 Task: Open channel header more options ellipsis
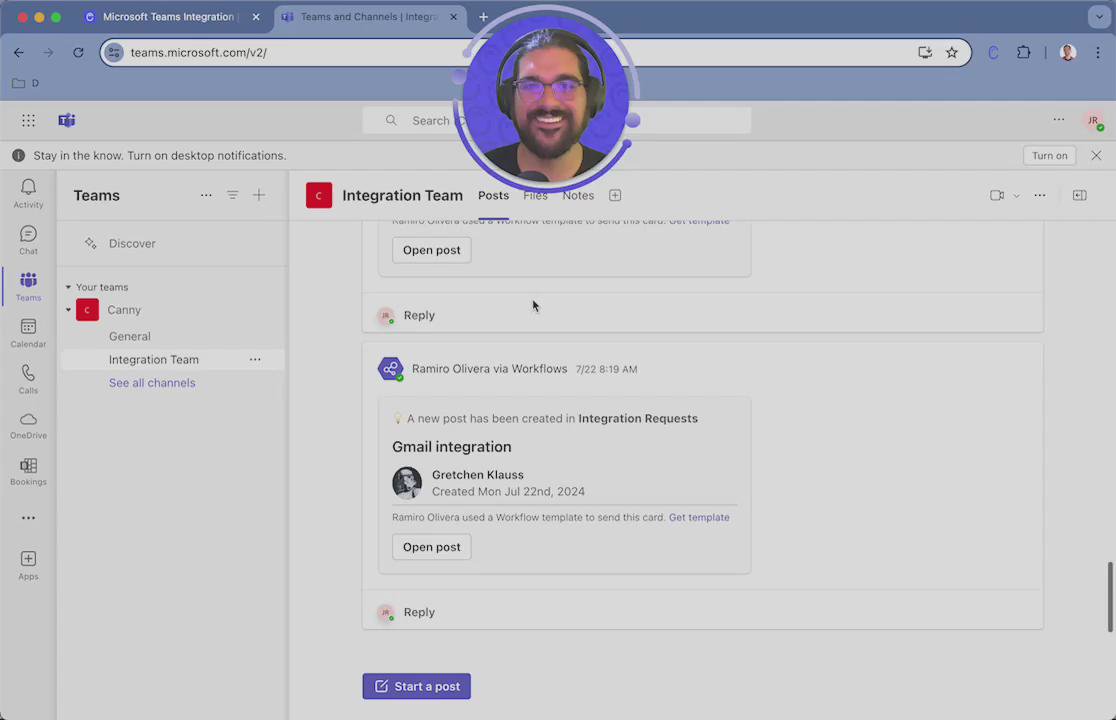coord(1040,195)
